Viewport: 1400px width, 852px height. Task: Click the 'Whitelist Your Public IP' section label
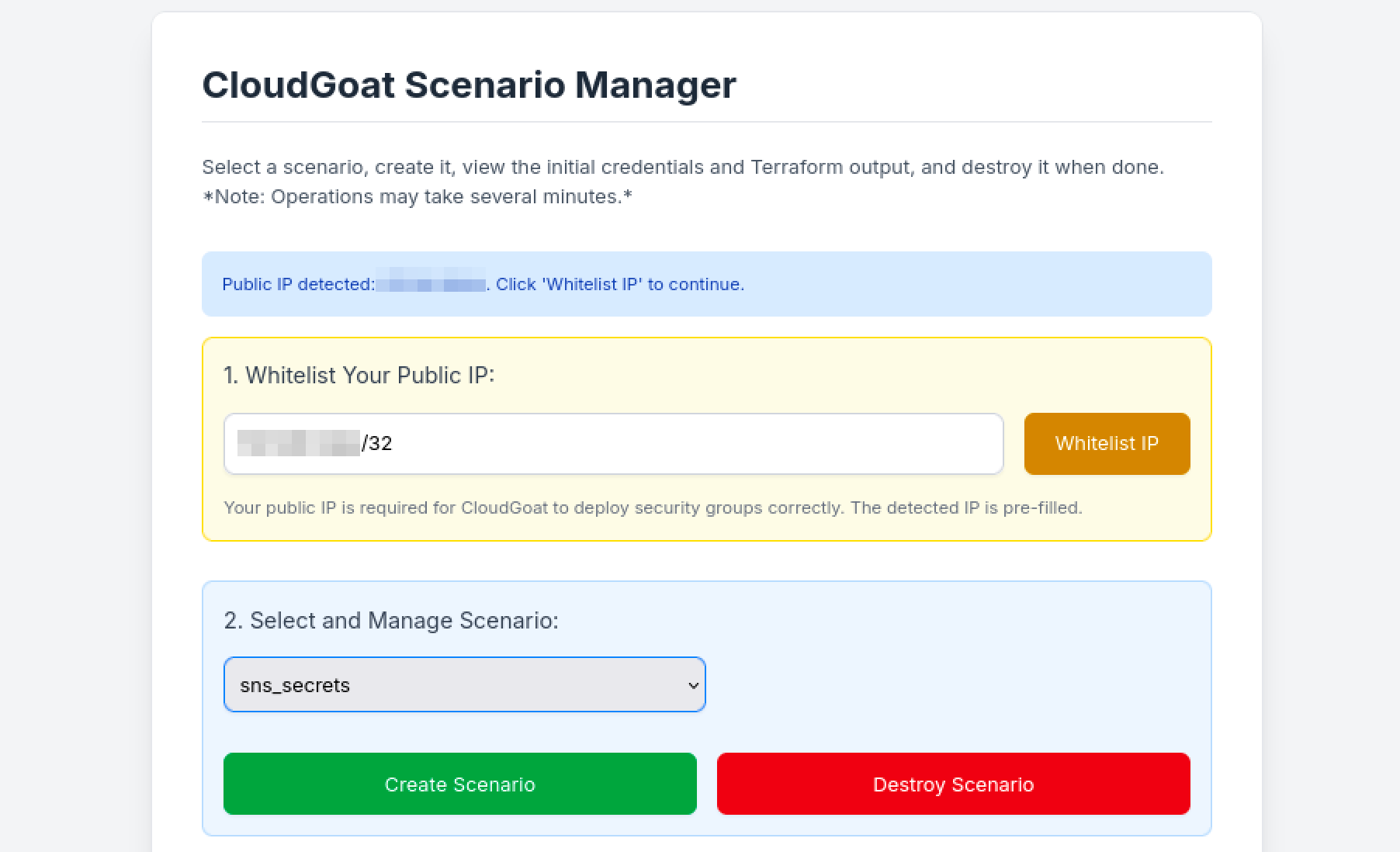[x=359, y=376]
